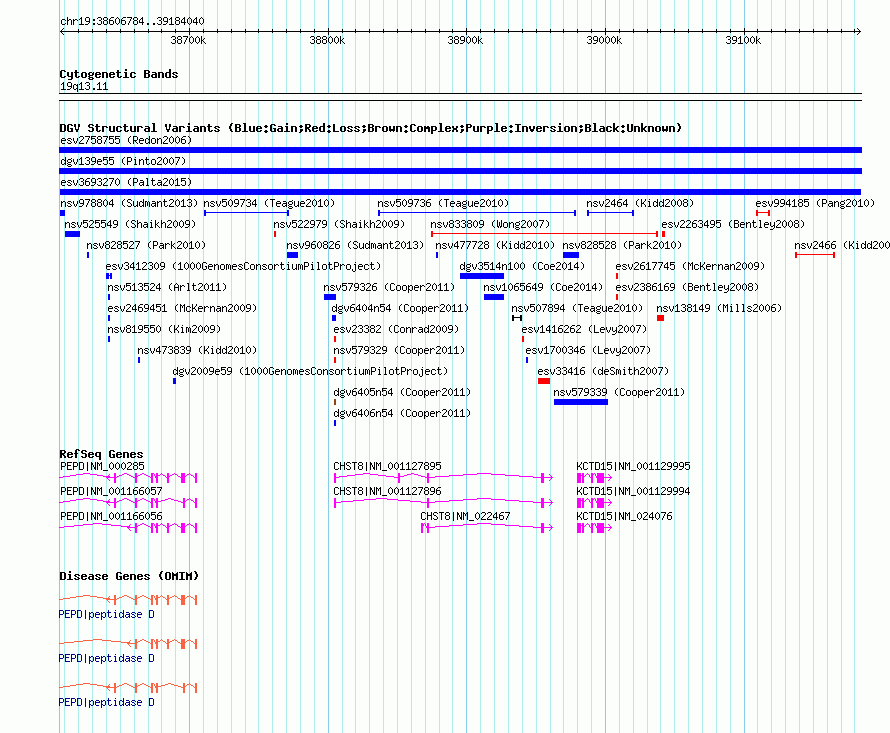Click KCTD15|NM_024076 gene label
Image resolution: width=890 pixels, height=733 pixels.
(624, 516)
